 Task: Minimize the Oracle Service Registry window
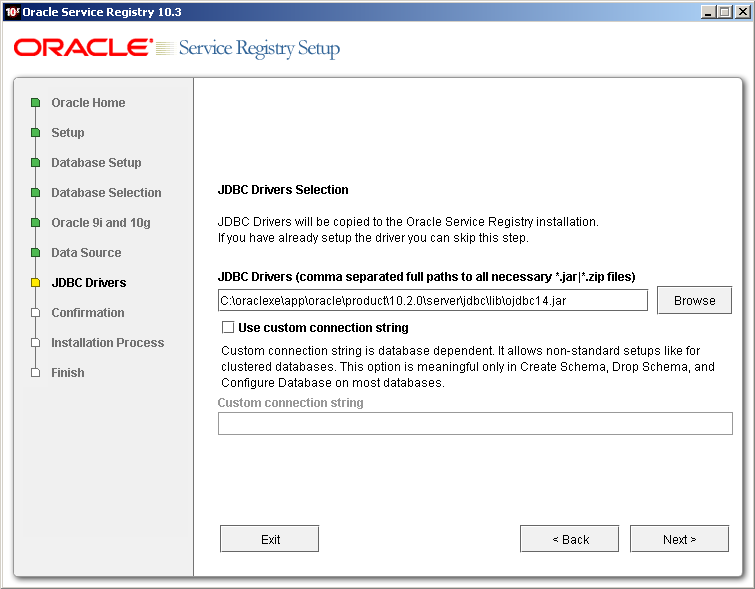tap(707, 12)
